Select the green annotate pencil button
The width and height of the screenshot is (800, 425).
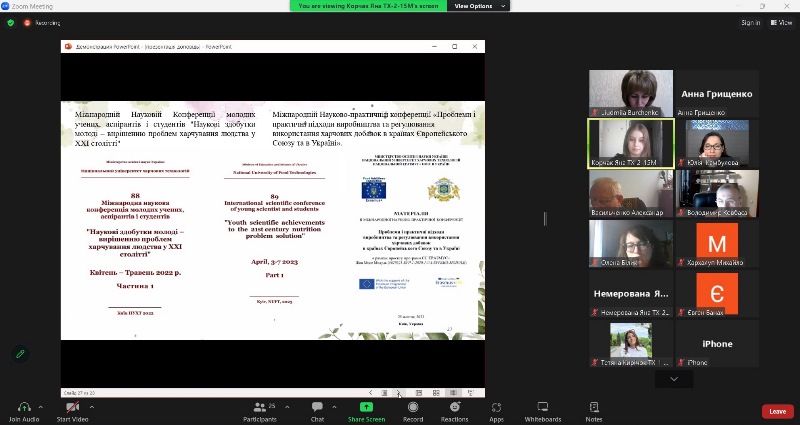tap(20, 354)
